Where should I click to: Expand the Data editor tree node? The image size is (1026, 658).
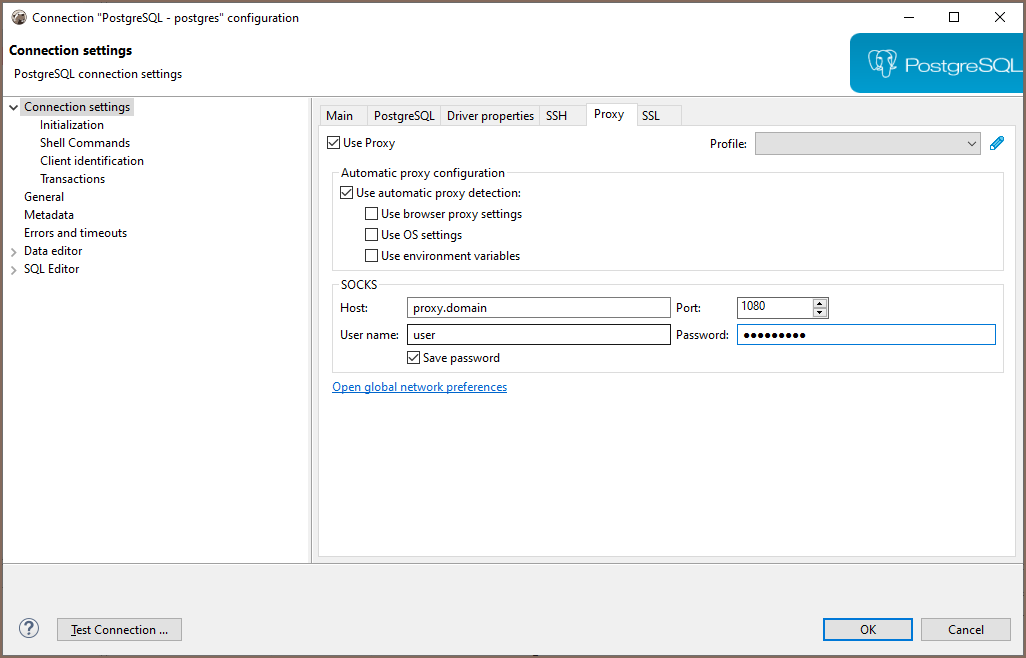pos(14,252)
